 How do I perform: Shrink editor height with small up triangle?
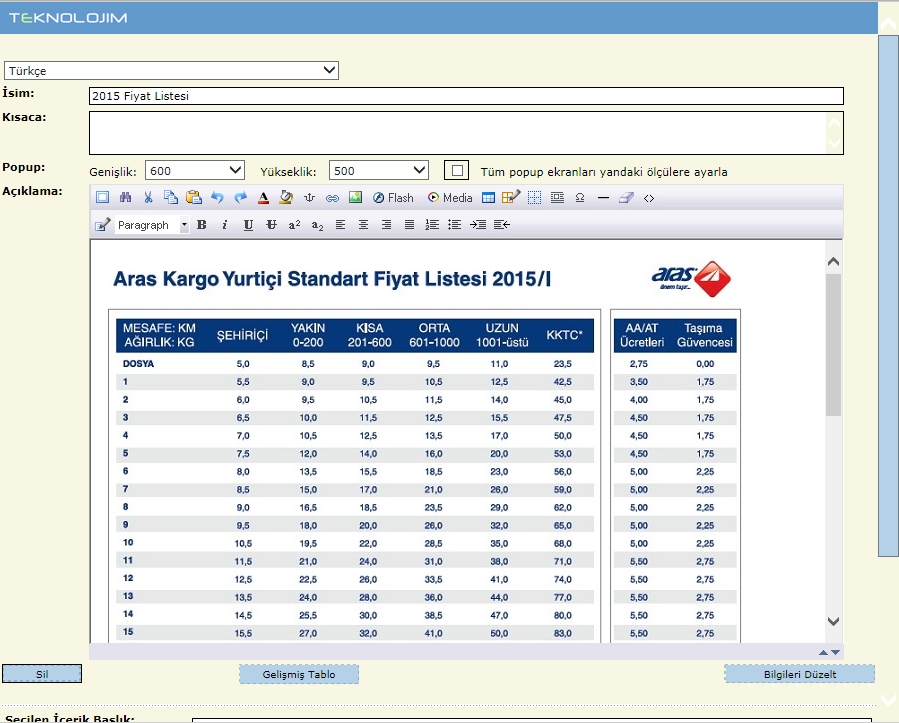pyautogui.click(x=823, y=652)
